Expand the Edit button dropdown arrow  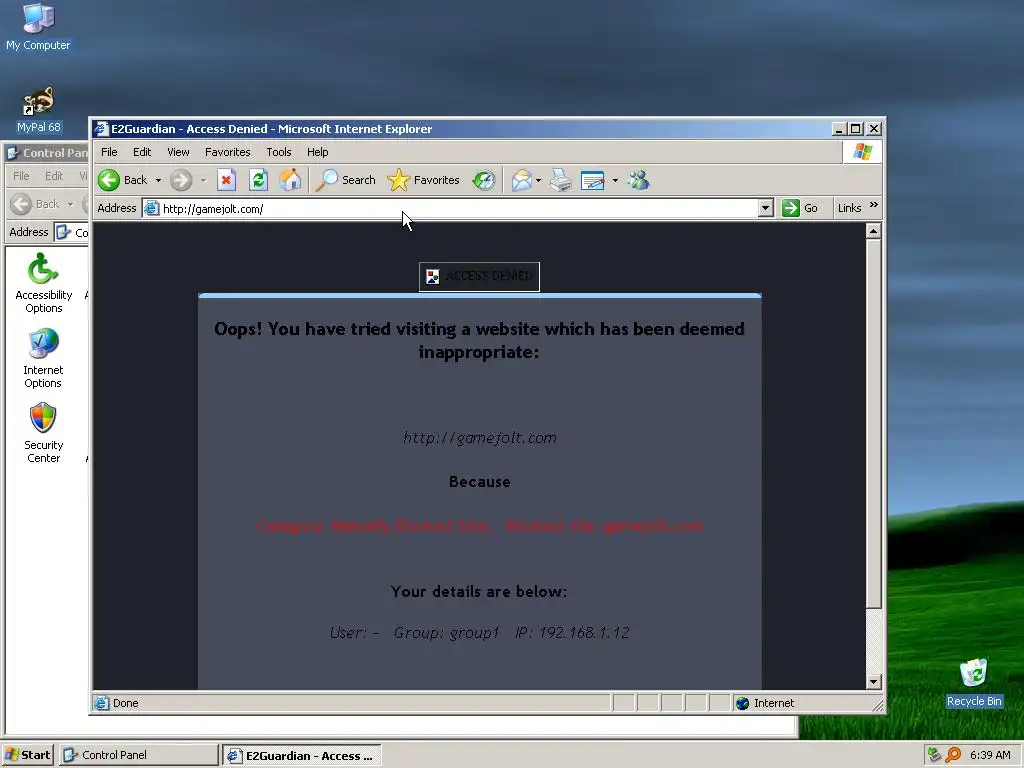tap(615, 180)
